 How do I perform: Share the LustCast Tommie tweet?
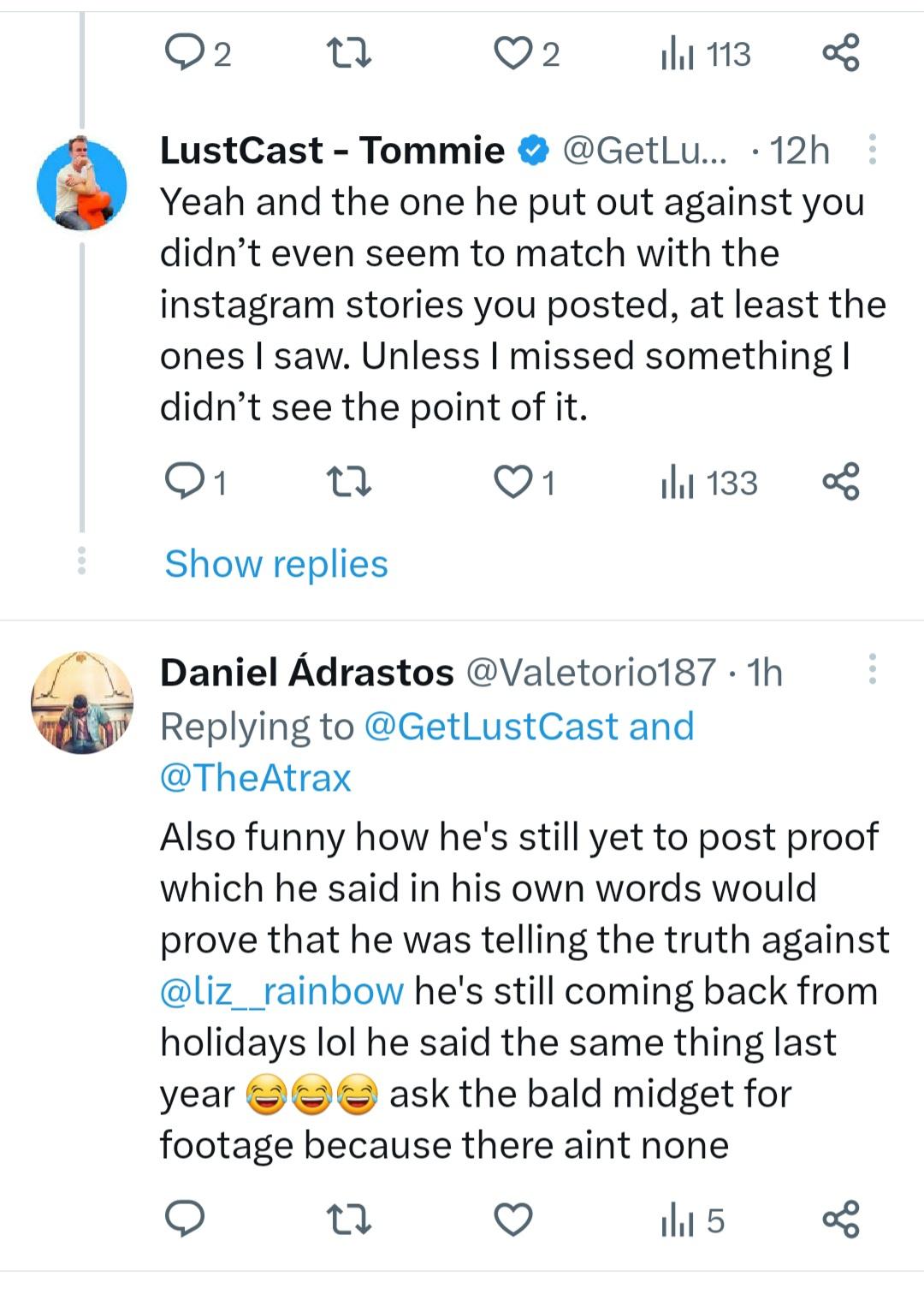(840, 482)
